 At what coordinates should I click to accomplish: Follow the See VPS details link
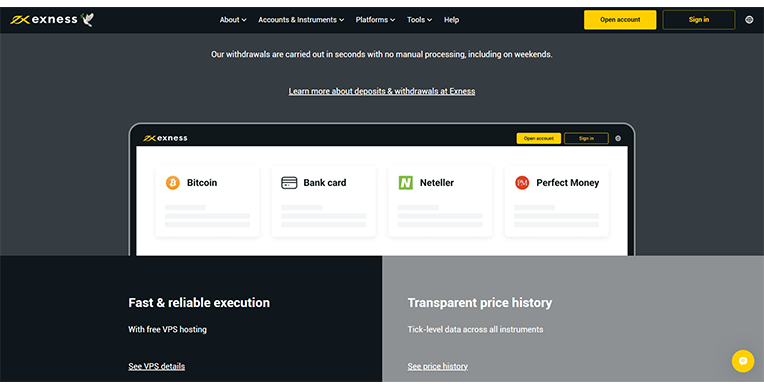pos(156,366)
